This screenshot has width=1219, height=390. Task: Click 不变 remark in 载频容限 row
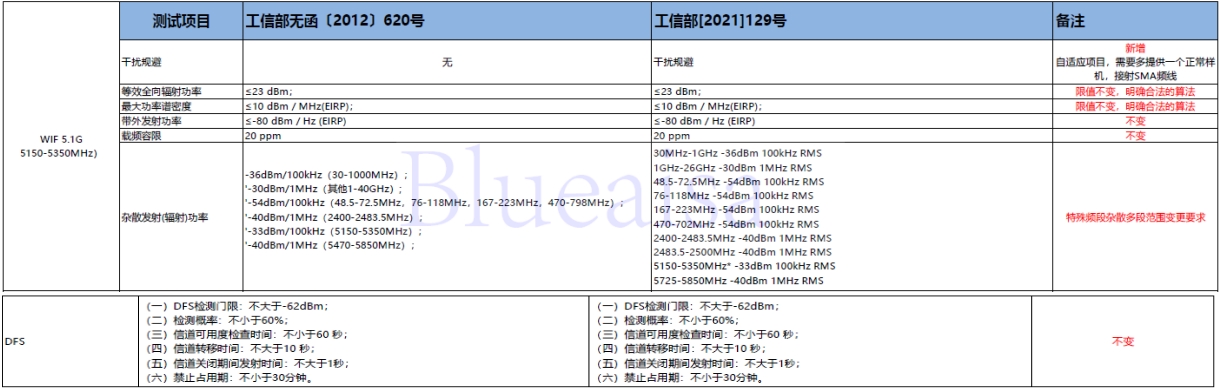point(1135,135)
